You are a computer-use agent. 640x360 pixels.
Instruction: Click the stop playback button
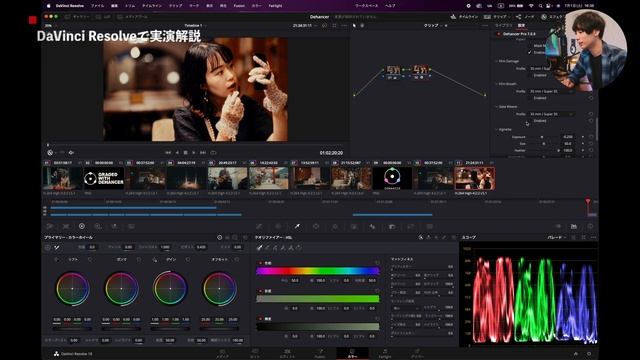click(x=185, y=153)
